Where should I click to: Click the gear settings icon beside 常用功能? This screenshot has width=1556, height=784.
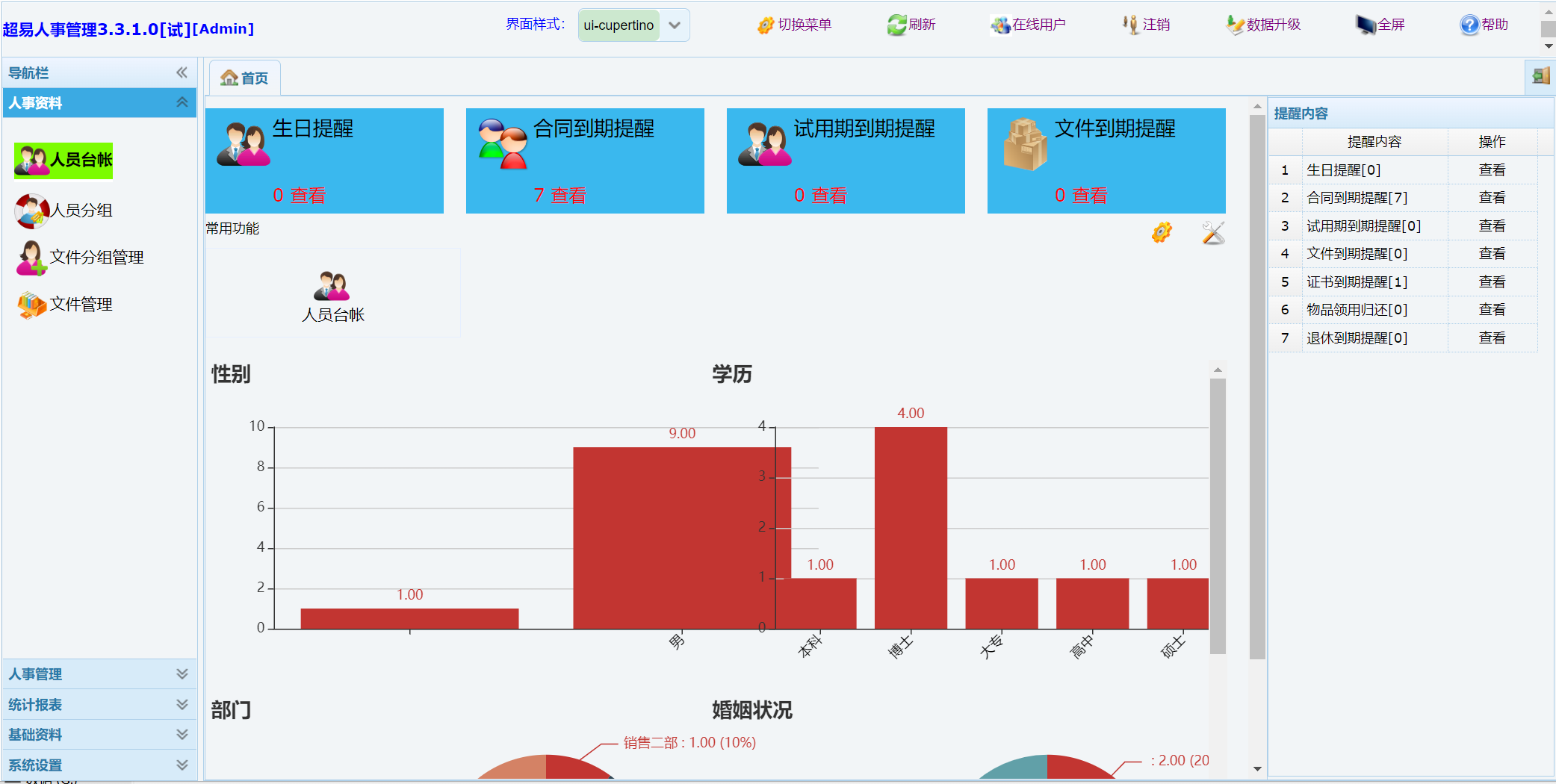click(1162, 233)
